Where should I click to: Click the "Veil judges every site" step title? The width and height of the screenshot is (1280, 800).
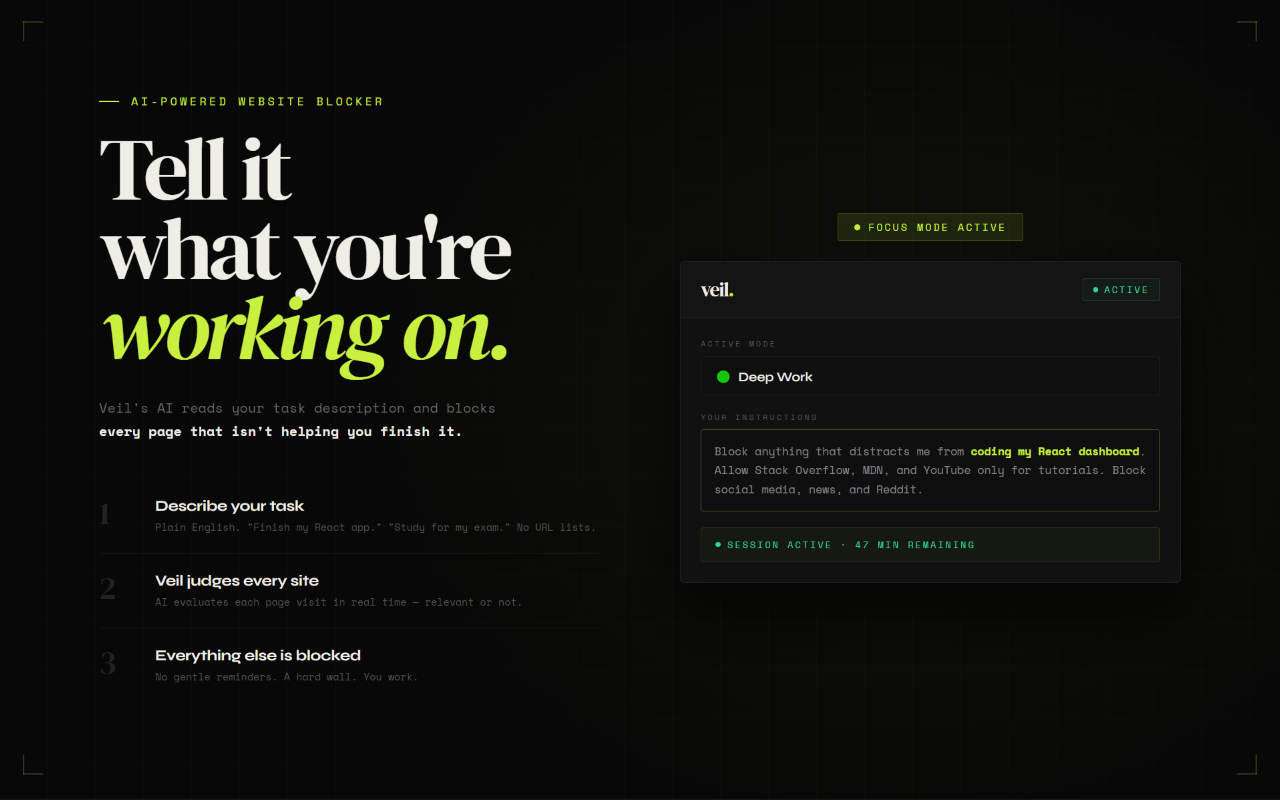[237, 581]
